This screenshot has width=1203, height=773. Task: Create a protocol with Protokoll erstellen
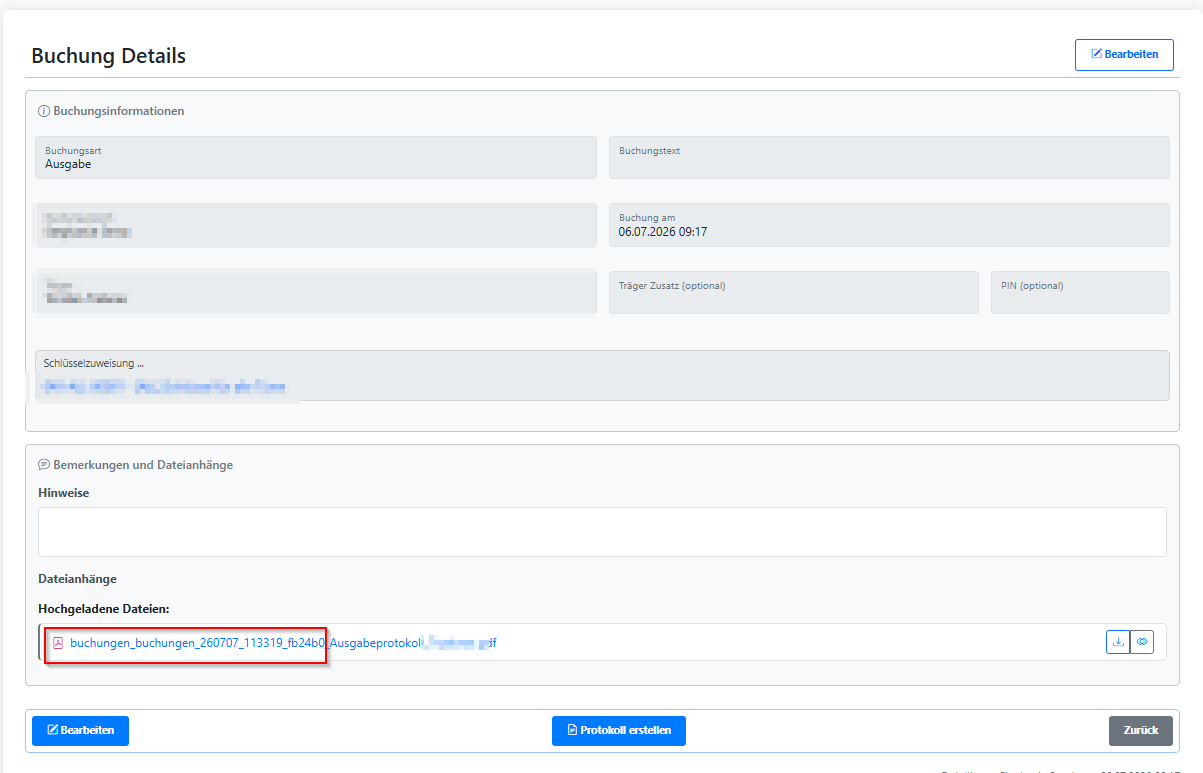click(x=619, y=731)
